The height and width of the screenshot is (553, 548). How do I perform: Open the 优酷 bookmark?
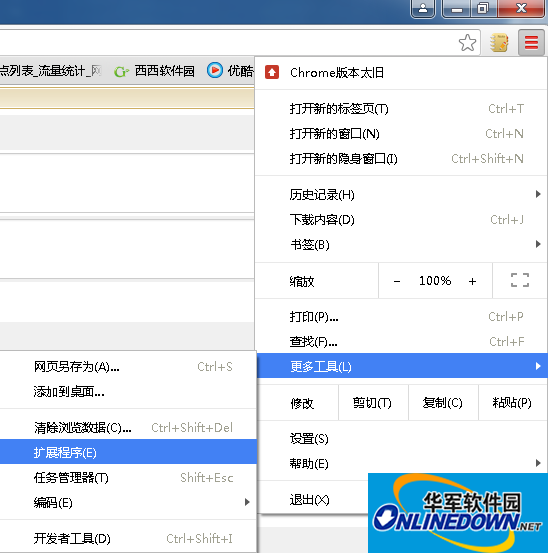tap(230, 71)
